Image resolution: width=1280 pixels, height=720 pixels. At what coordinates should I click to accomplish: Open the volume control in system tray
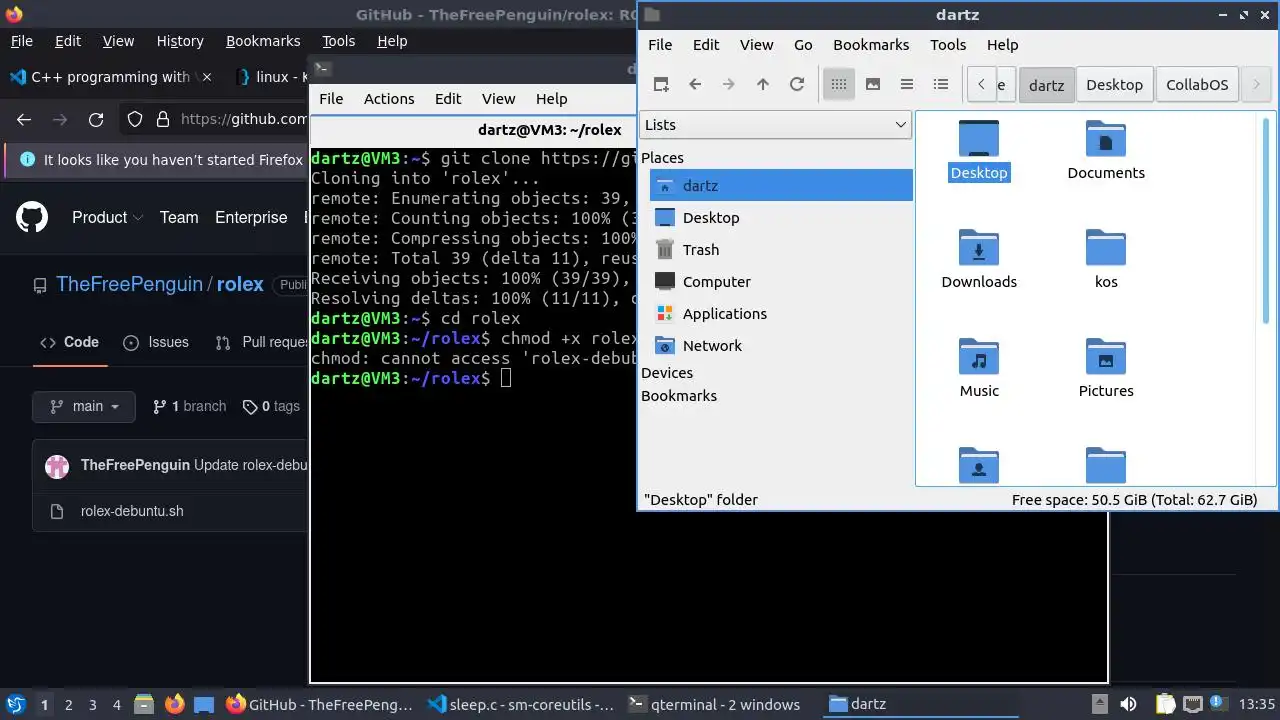click(x=1128, y=704)
